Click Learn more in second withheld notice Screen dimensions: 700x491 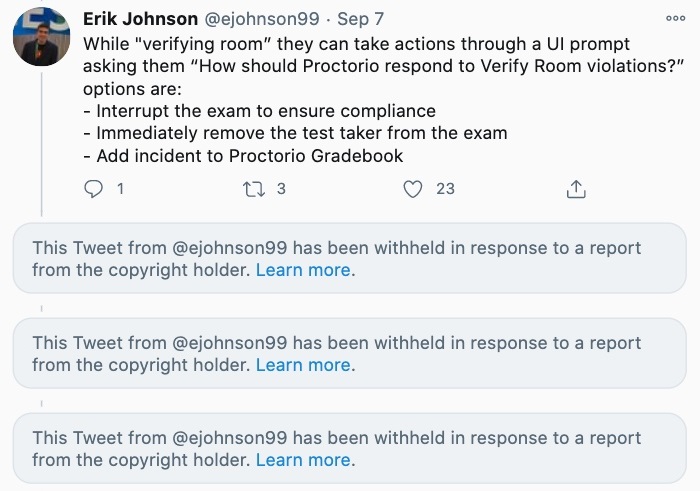pyautogui.click(x=303, y=365)
